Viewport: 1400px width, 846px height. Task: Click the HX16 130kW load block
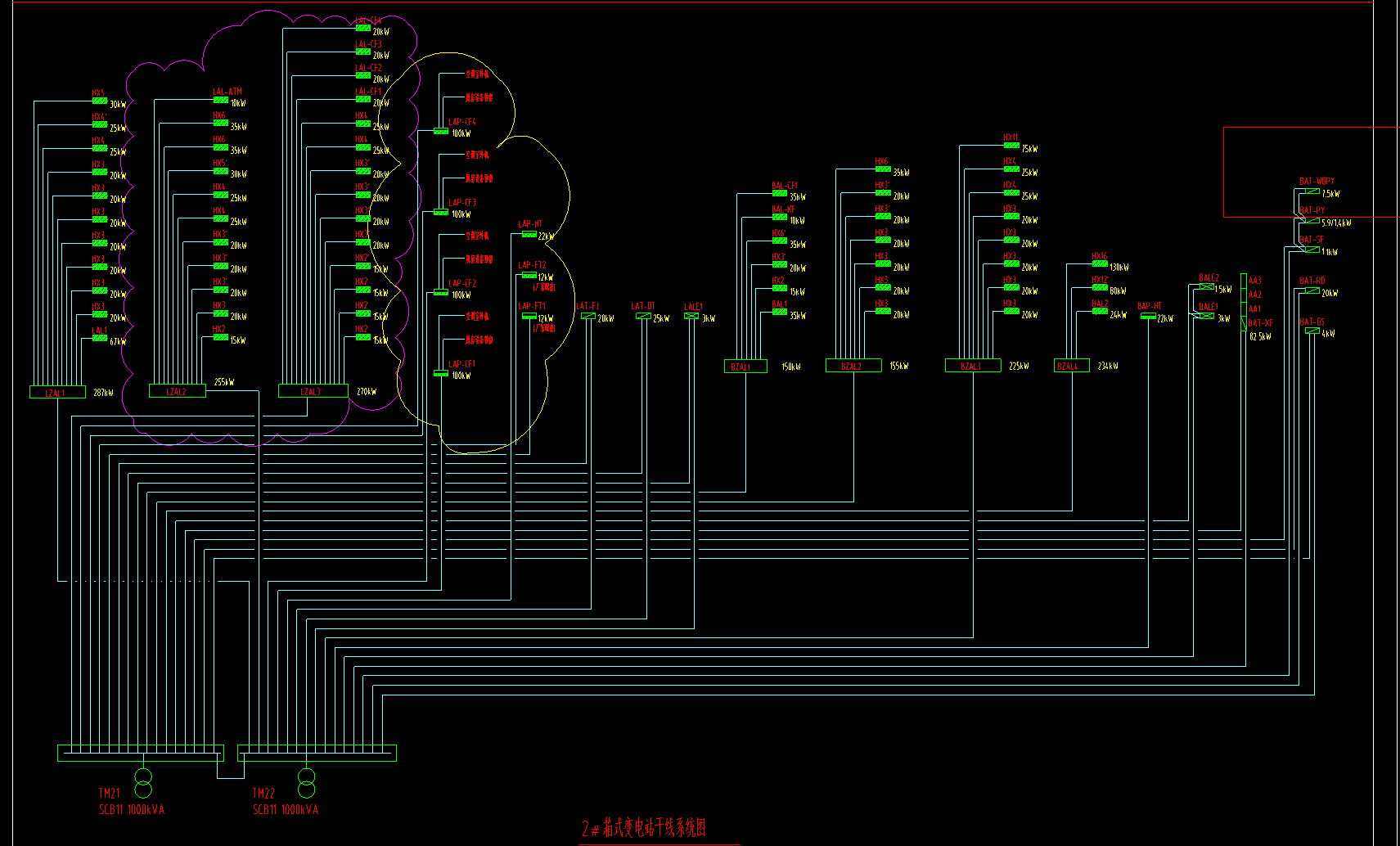(x=1101, y=264)
